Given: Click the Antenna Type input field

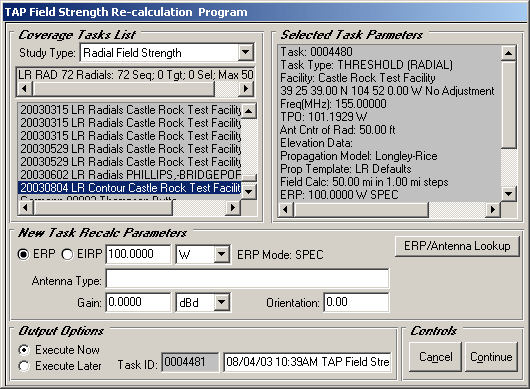Looking at the screenshot, I should pyautogui.click(x=247, y=279).
